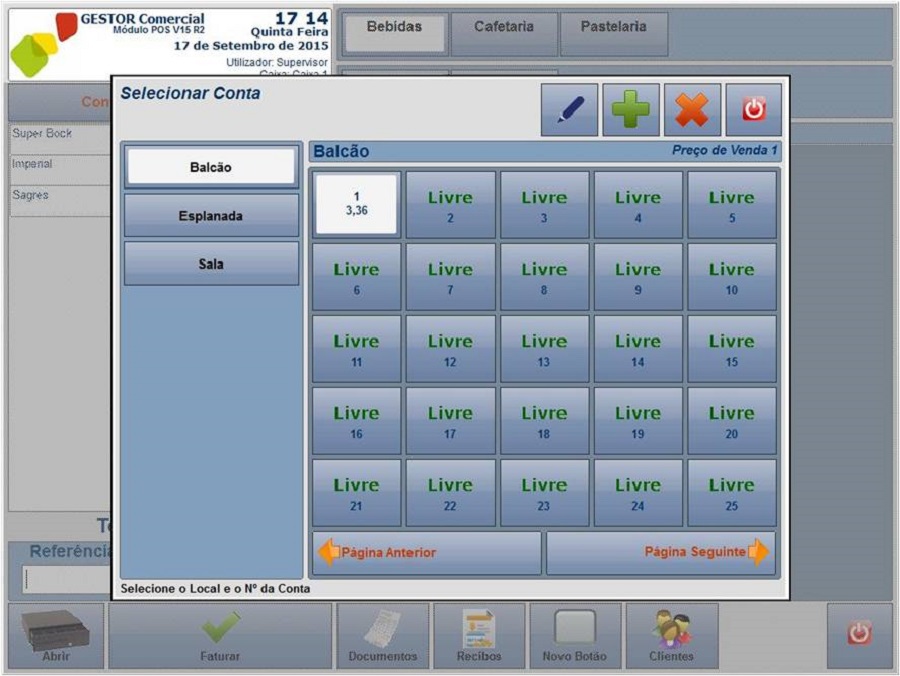The height and width of the screenshot is (676, 900).
Task: Open the Cafetaria category tab
Action: coord(503,28)
